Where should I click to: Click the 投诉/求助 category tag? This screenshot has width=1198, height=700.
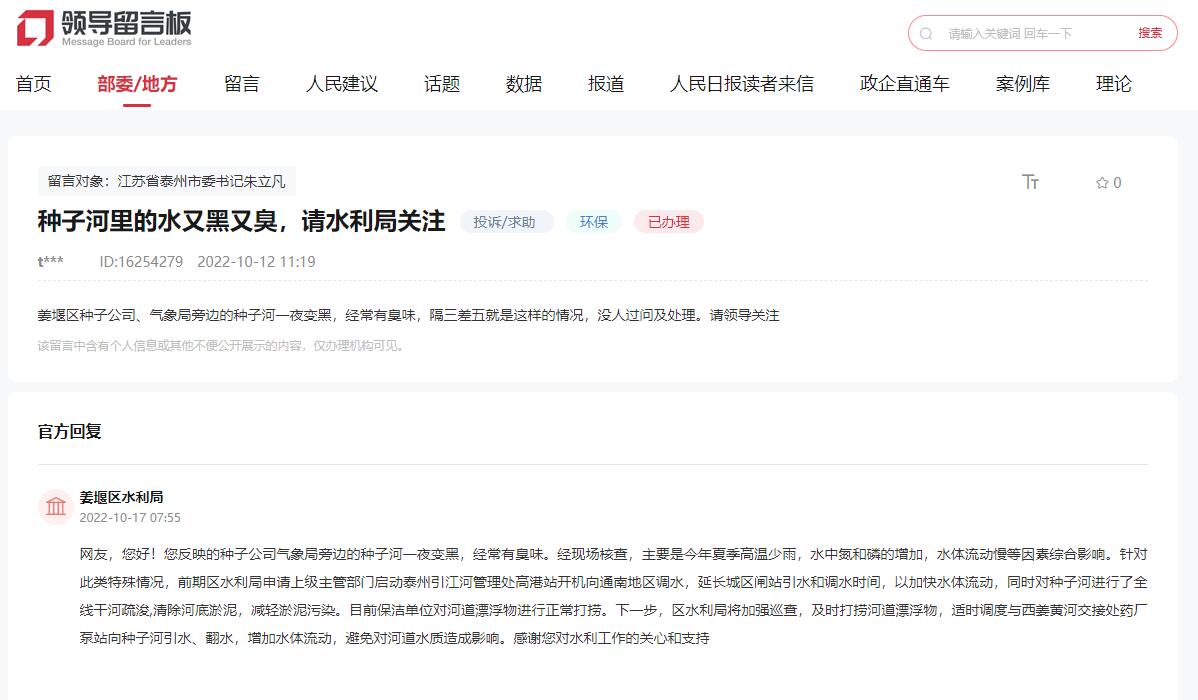pyautogui.click(x=505, y=222)
